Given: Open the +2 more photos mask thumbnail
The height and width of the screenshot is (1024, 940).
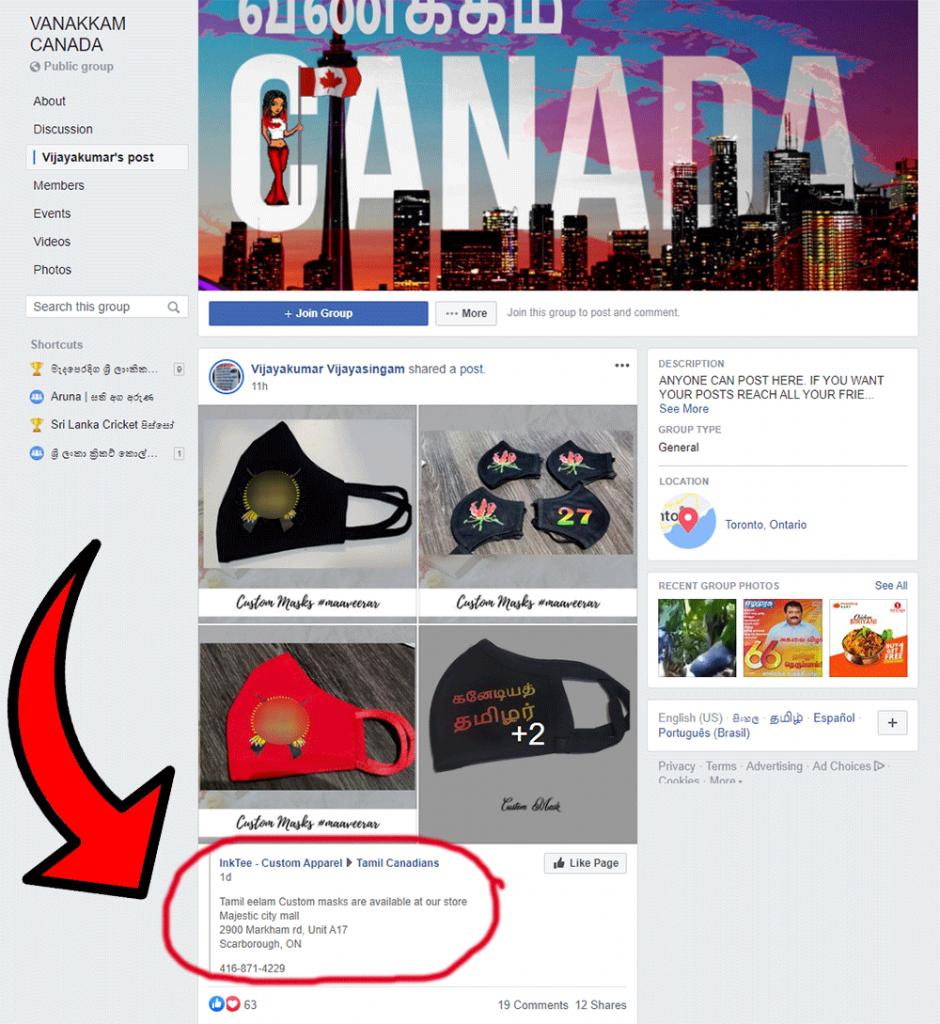Looking at the screenshot, I should point(527,734).
